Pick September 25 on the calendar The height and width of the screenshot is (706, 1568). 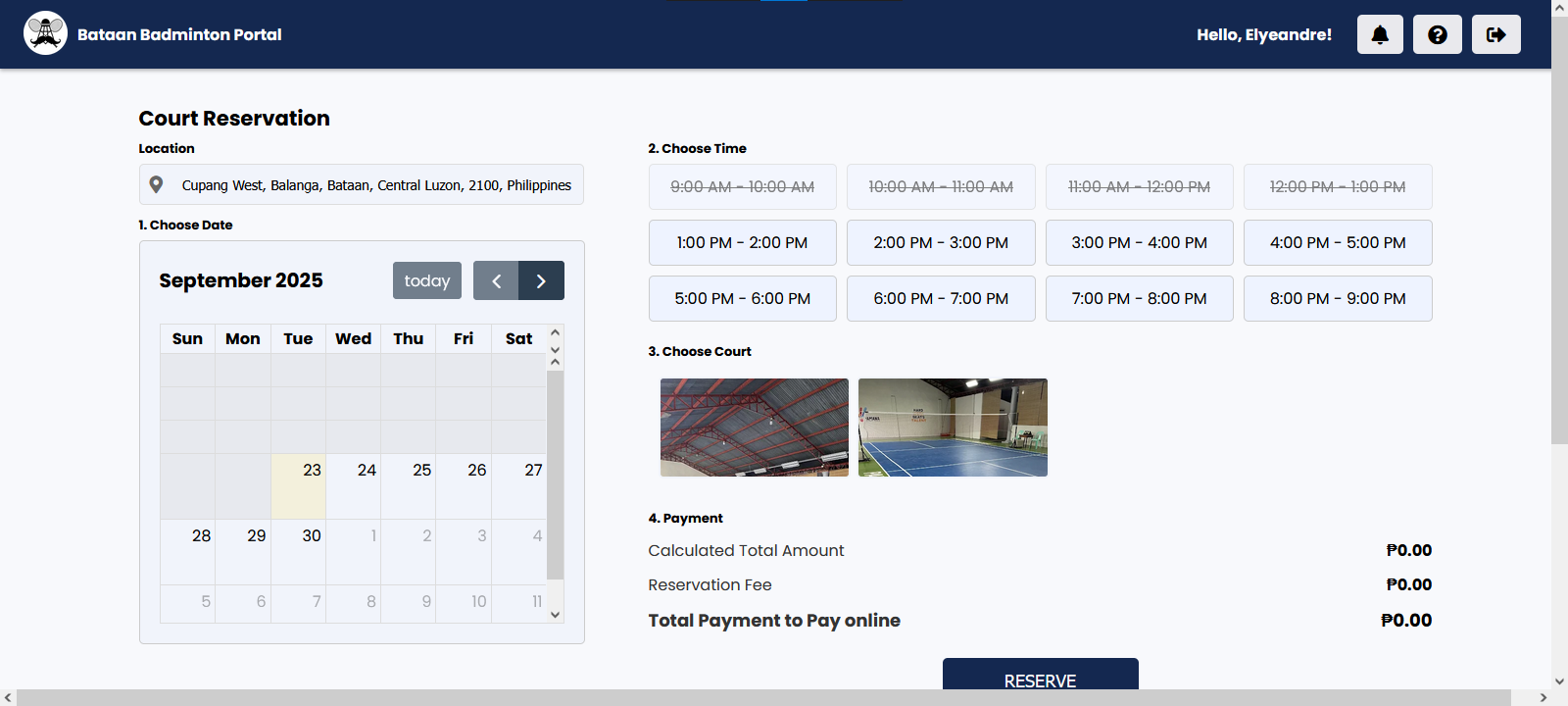point(409,486)
